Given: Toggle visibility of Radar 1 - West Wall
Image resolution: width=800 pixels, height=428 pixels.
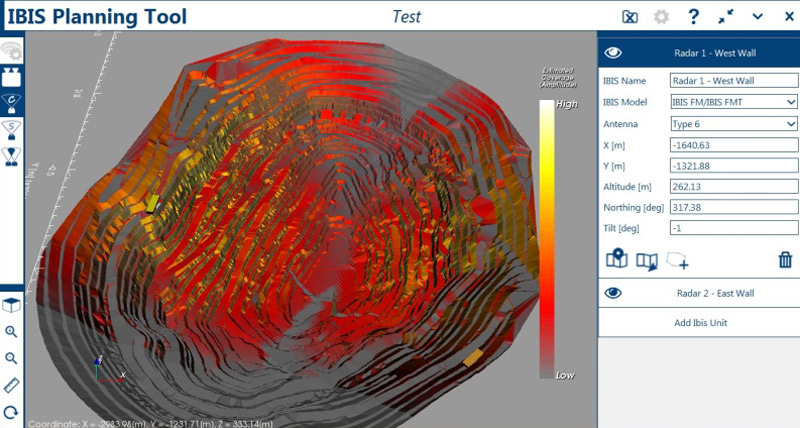Looking at the screenshot, I should point(614,53).
